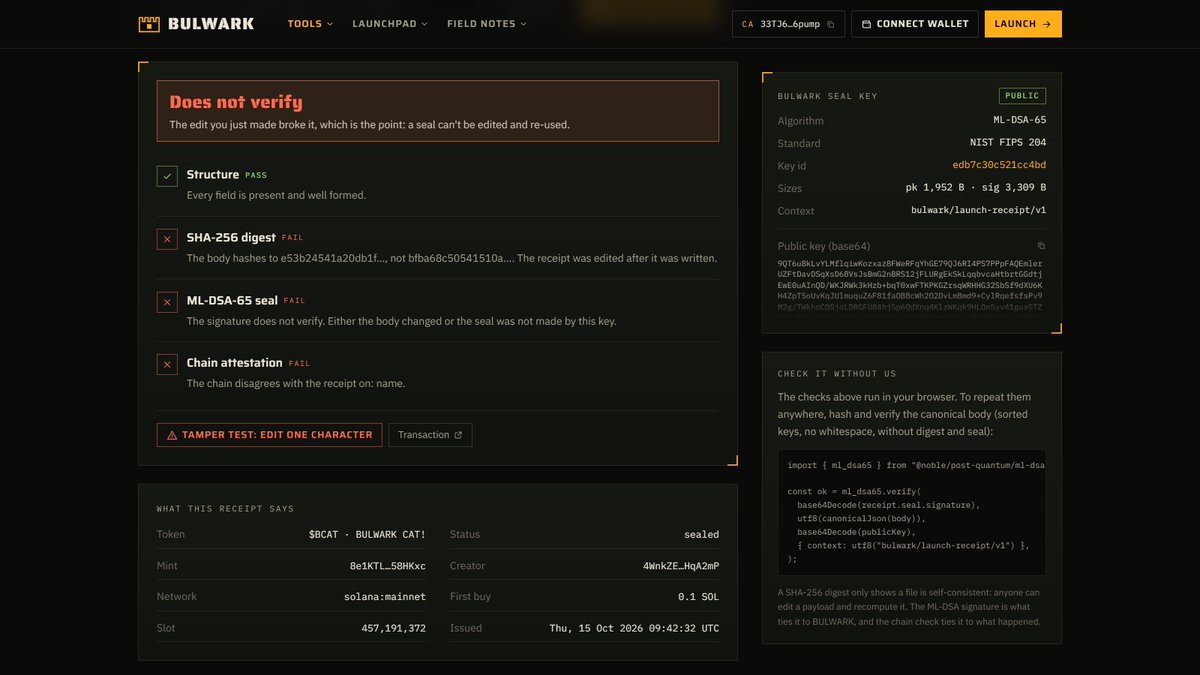This screenshot has width=1200, height=675.
Task: Click the PUBLIC badge in the seal key panel
Action: click(1022, 96)
